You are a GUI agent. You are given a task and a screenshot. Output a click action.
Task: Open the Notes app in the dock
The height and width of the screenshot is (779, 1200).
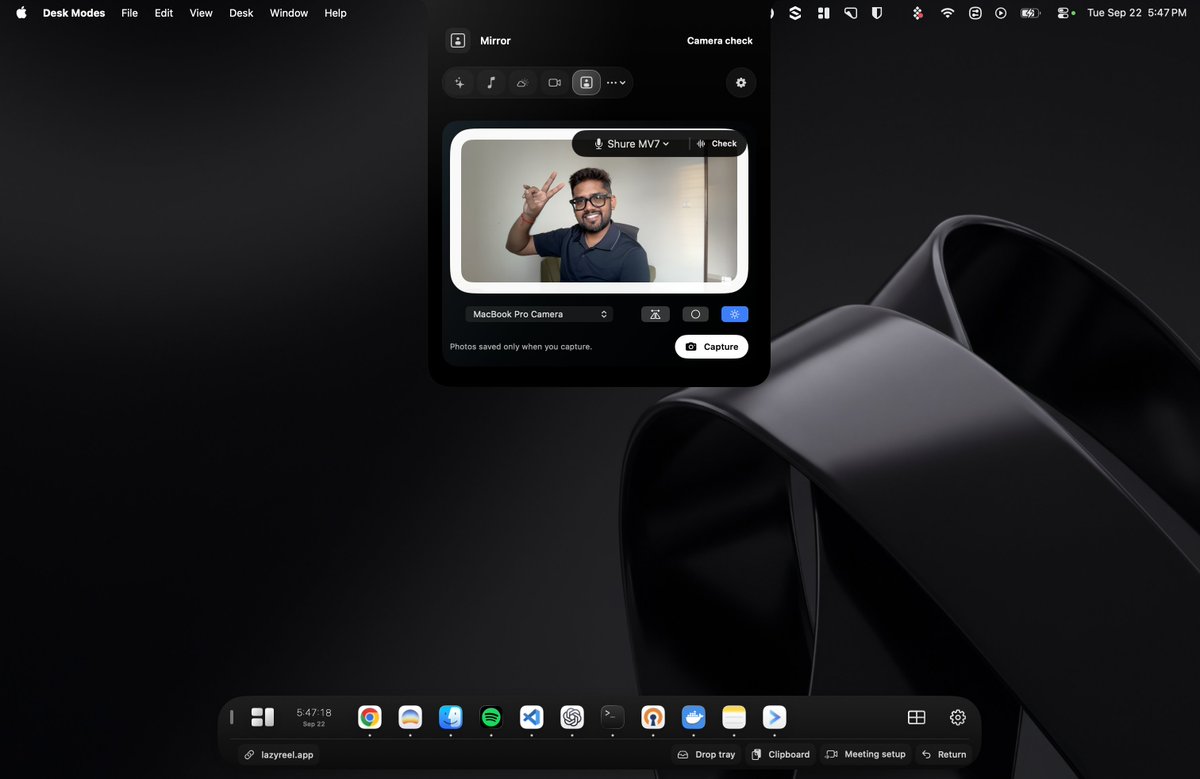734,717
